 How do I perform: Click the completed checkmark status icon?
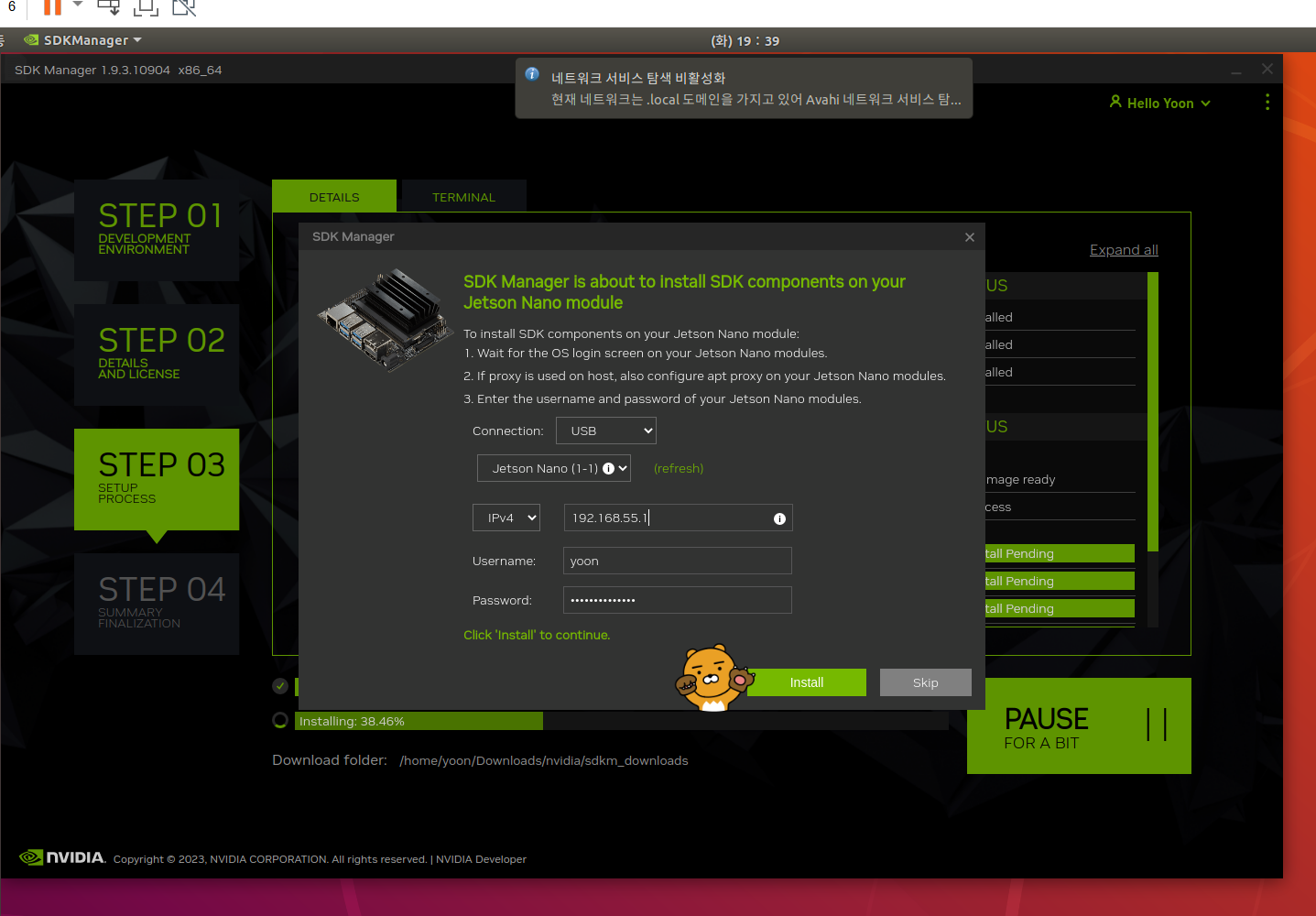[280, 686]
